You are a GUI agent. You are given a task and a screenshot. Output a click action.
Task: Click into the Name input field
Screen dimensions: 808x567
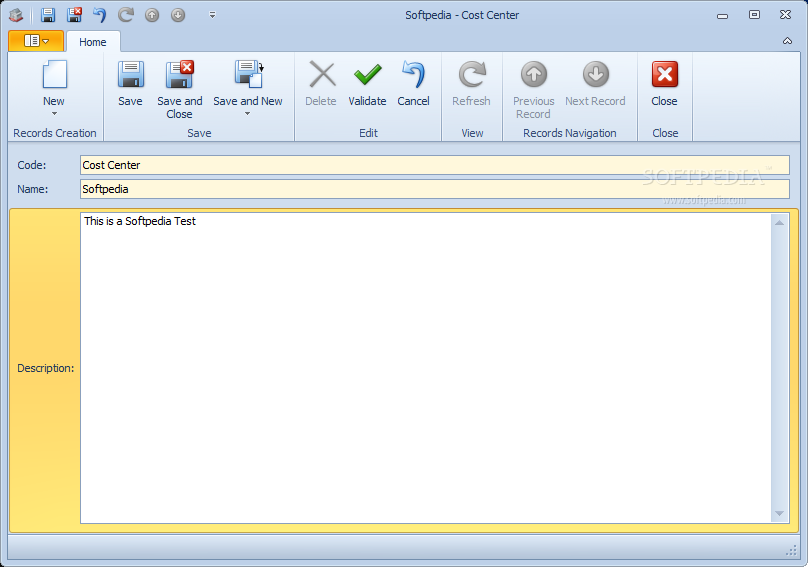[x=435, y=189]
